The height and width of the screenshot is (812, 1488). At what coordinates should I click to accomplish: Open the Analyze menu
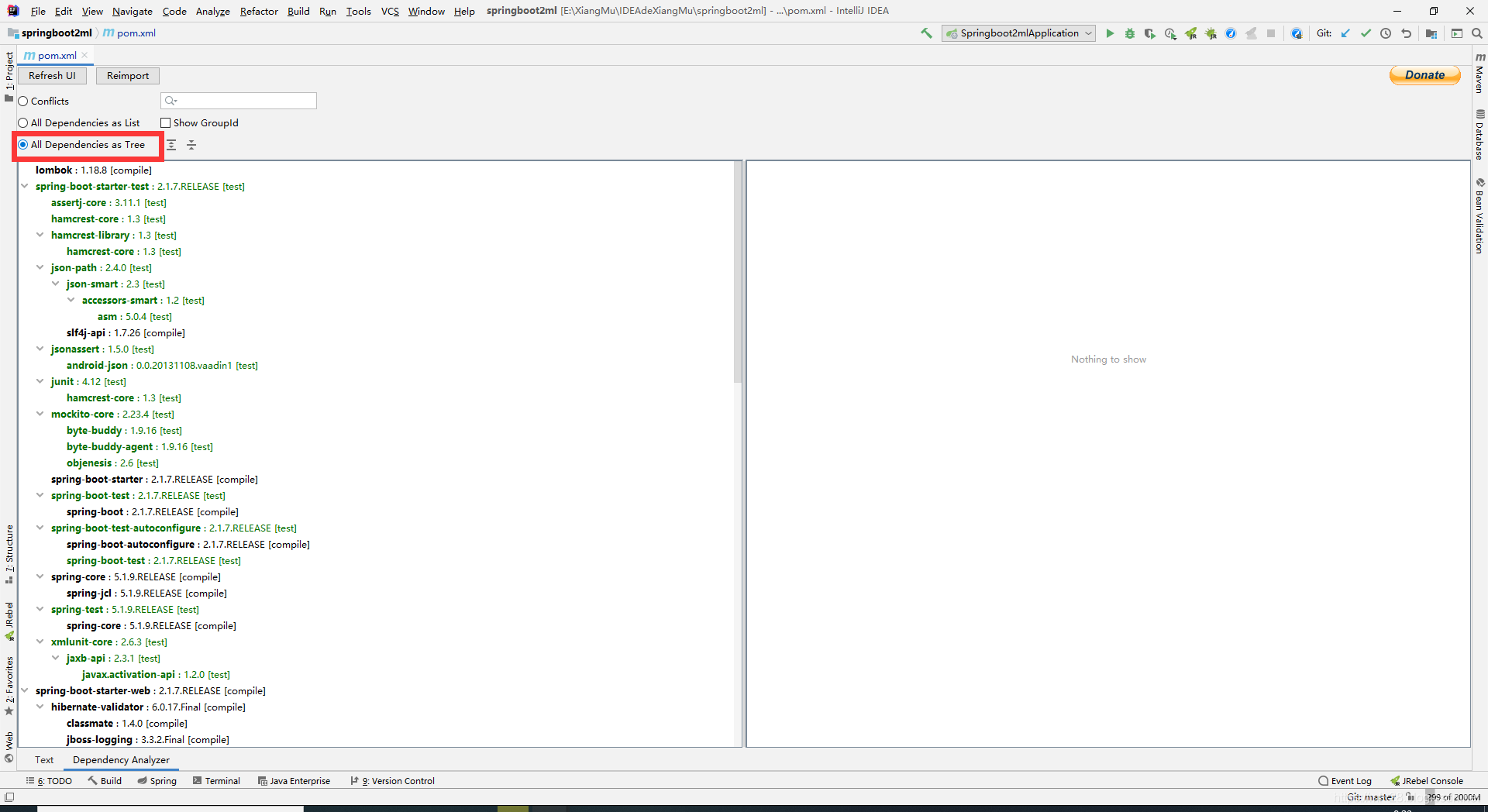coord(212,11)
